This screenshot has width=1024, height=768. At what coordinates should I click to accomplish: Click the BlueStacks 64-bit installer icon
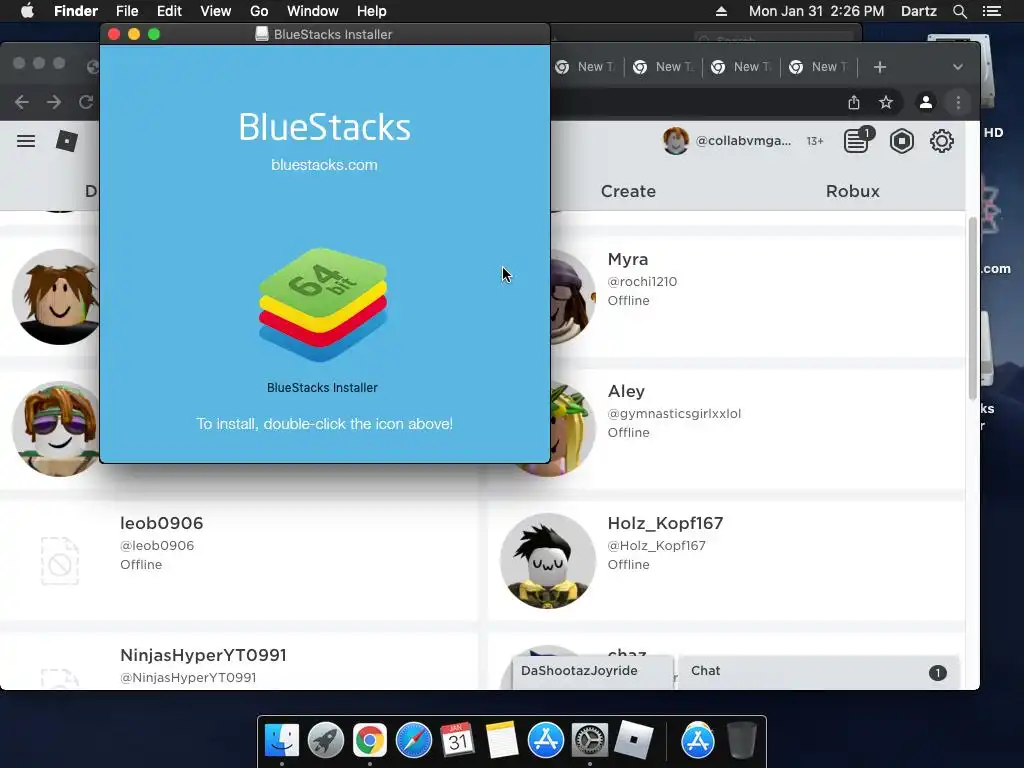click(x=323, y=304)
